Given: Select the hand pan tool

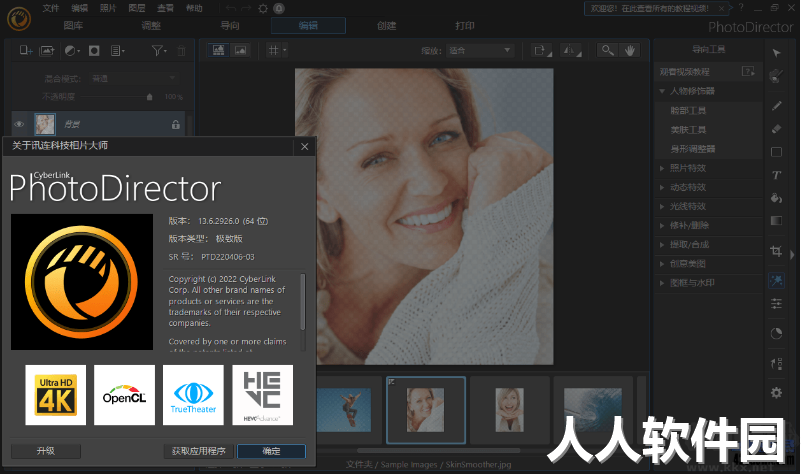Looking at the screenshot, I should coord(629,50).
